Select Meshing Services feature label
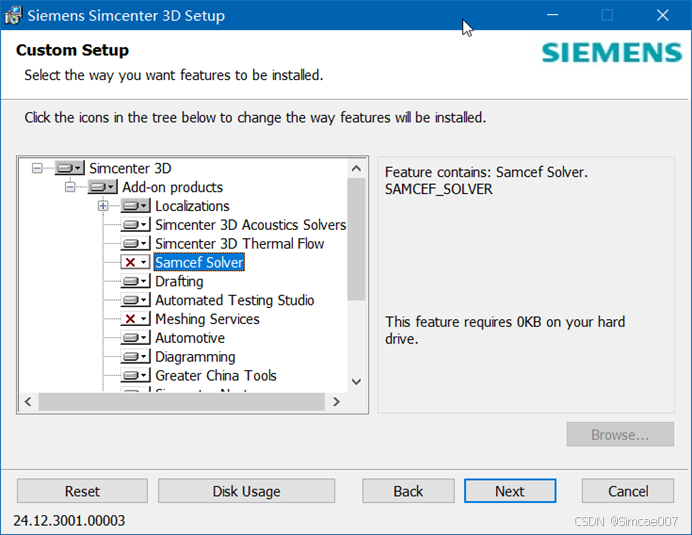The width and height of the screenshot is (692, 535). [207, 319]
